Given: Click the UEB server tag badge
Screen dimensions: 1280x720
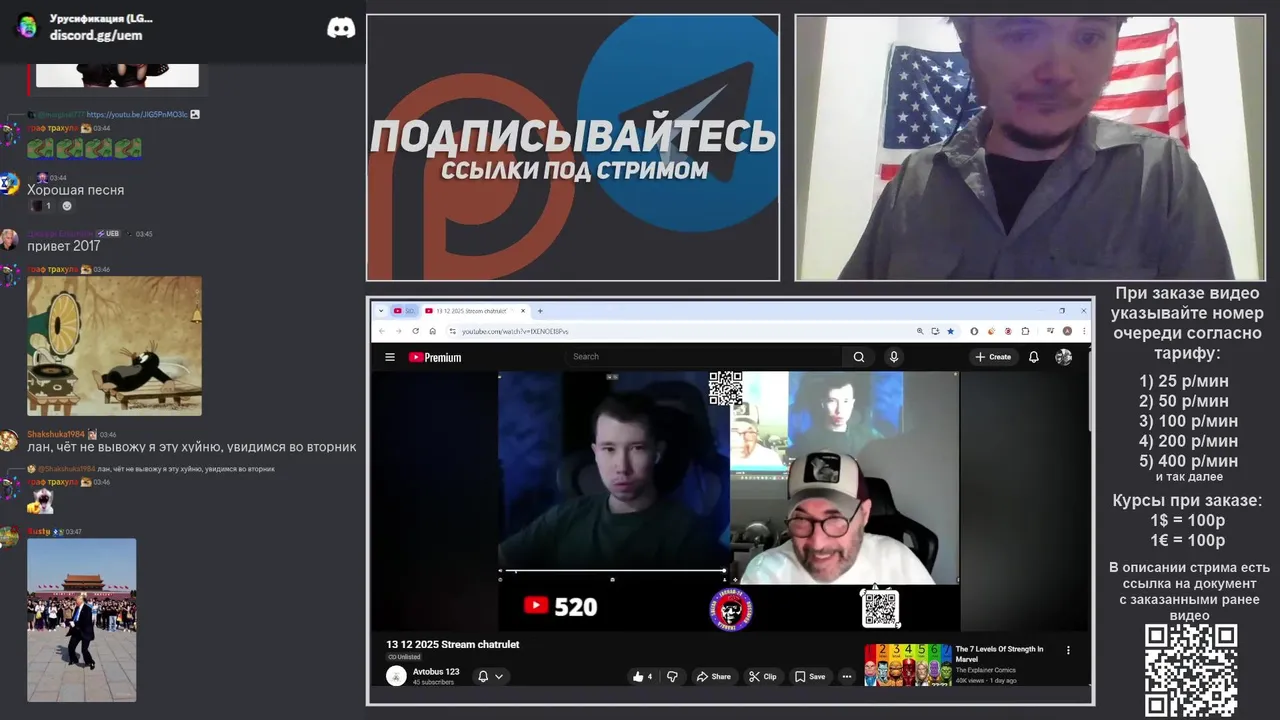Looking at the screenshot, I should (x=108, y=234).
